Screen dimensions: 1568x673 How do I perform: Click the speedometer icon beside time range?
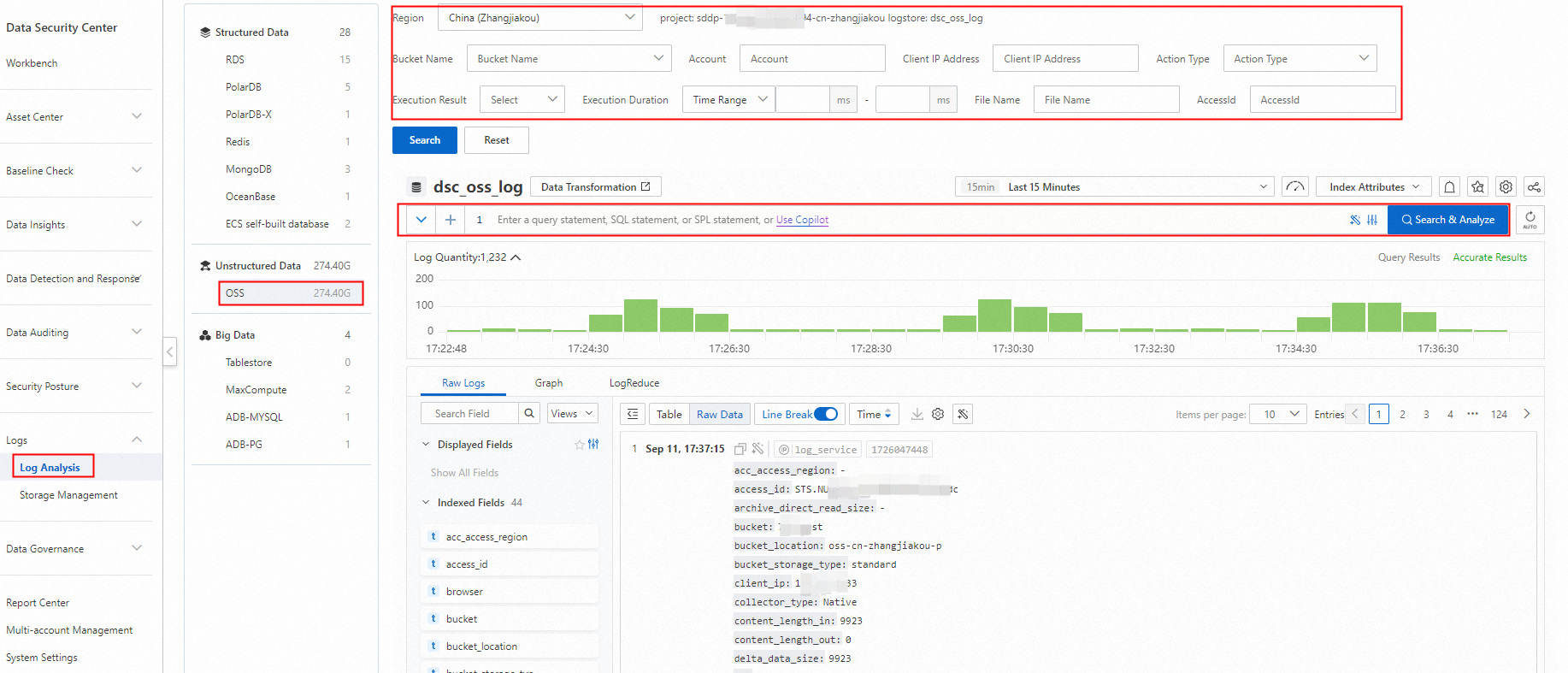pos(1295,187)
